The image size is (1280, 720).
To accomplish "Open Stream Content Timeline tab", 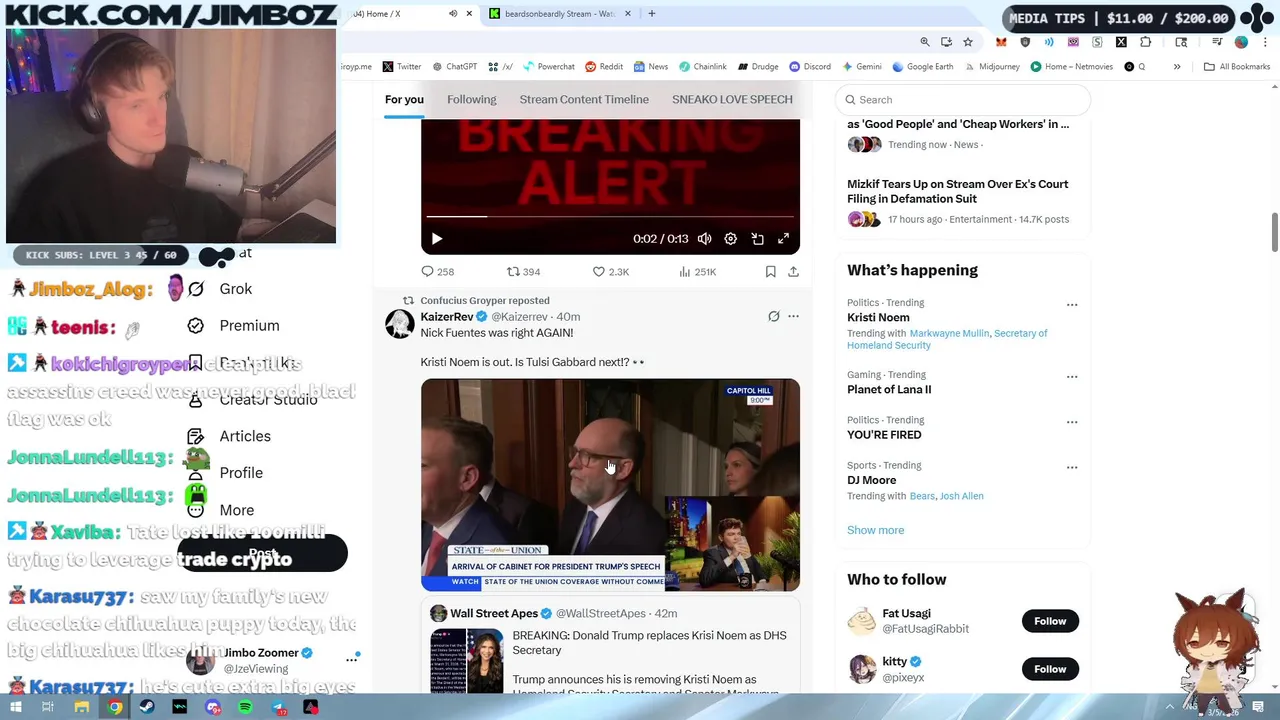I will tap(584, 99).
